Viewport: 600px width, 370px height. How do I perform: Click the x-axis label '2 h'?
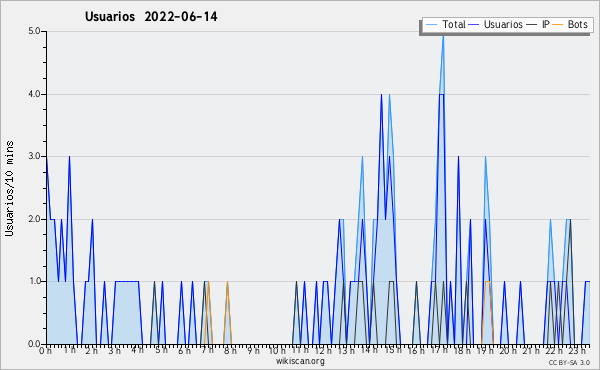point(91,351)
